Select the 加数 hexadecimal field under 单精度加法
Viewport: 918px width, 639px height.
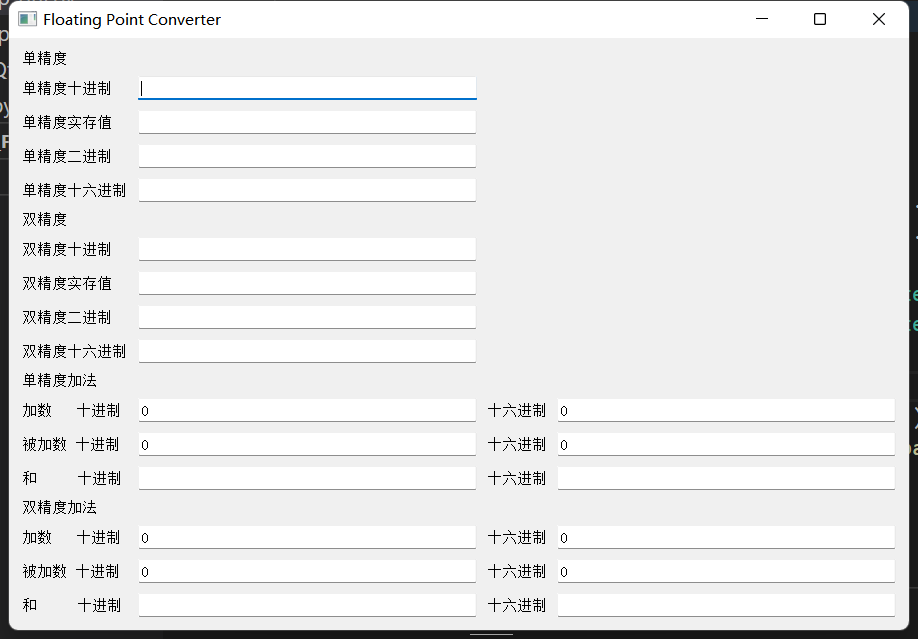725,410
